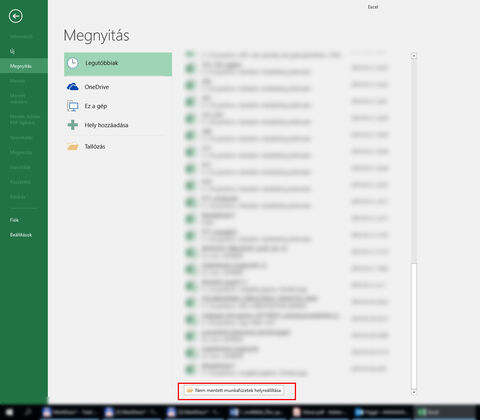480x420 pixels.
Task: Switch to the Word window in taskbar
Action: (256, 412)
